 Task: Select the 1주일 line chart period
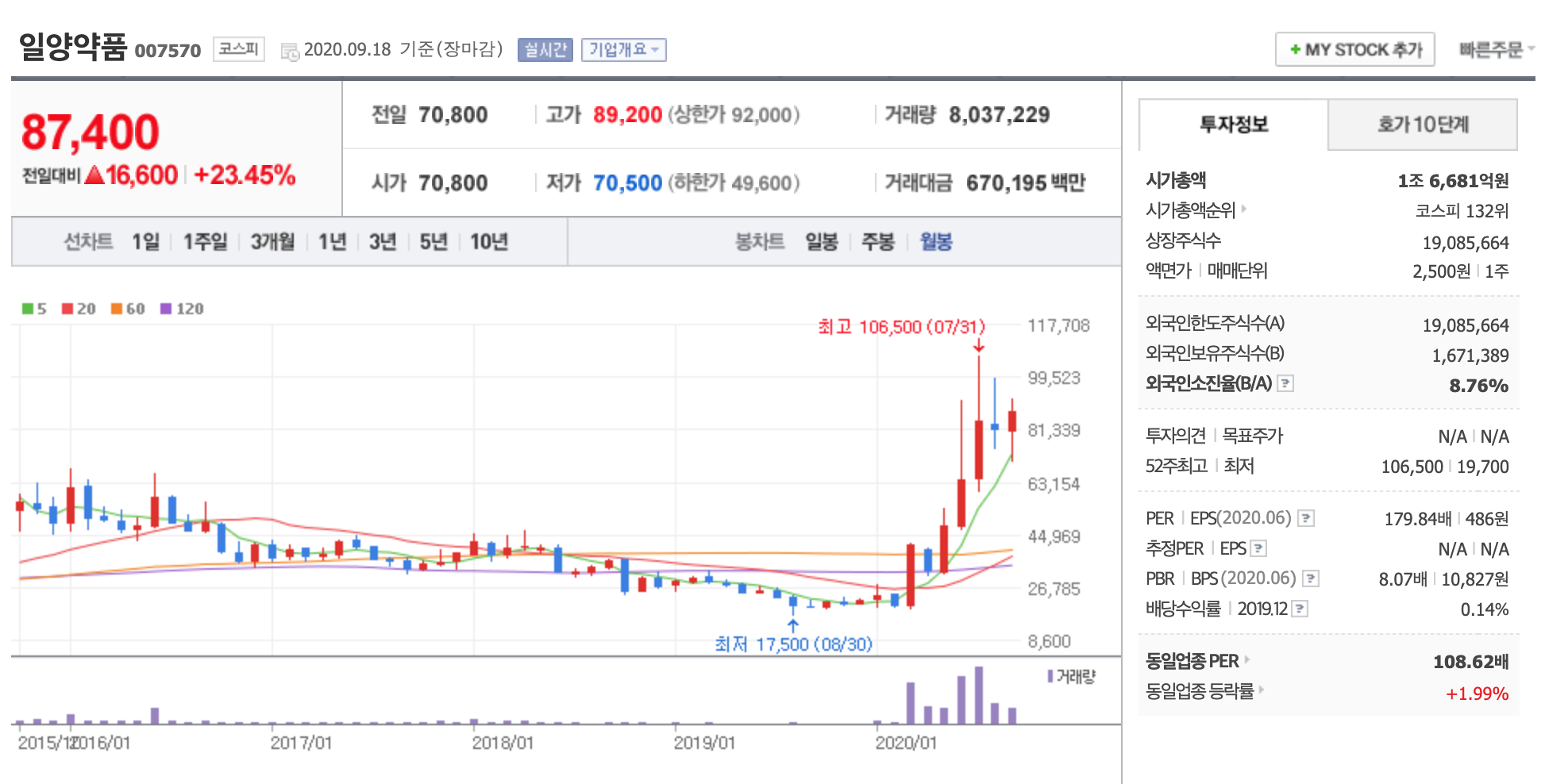(x=205, y=242)
